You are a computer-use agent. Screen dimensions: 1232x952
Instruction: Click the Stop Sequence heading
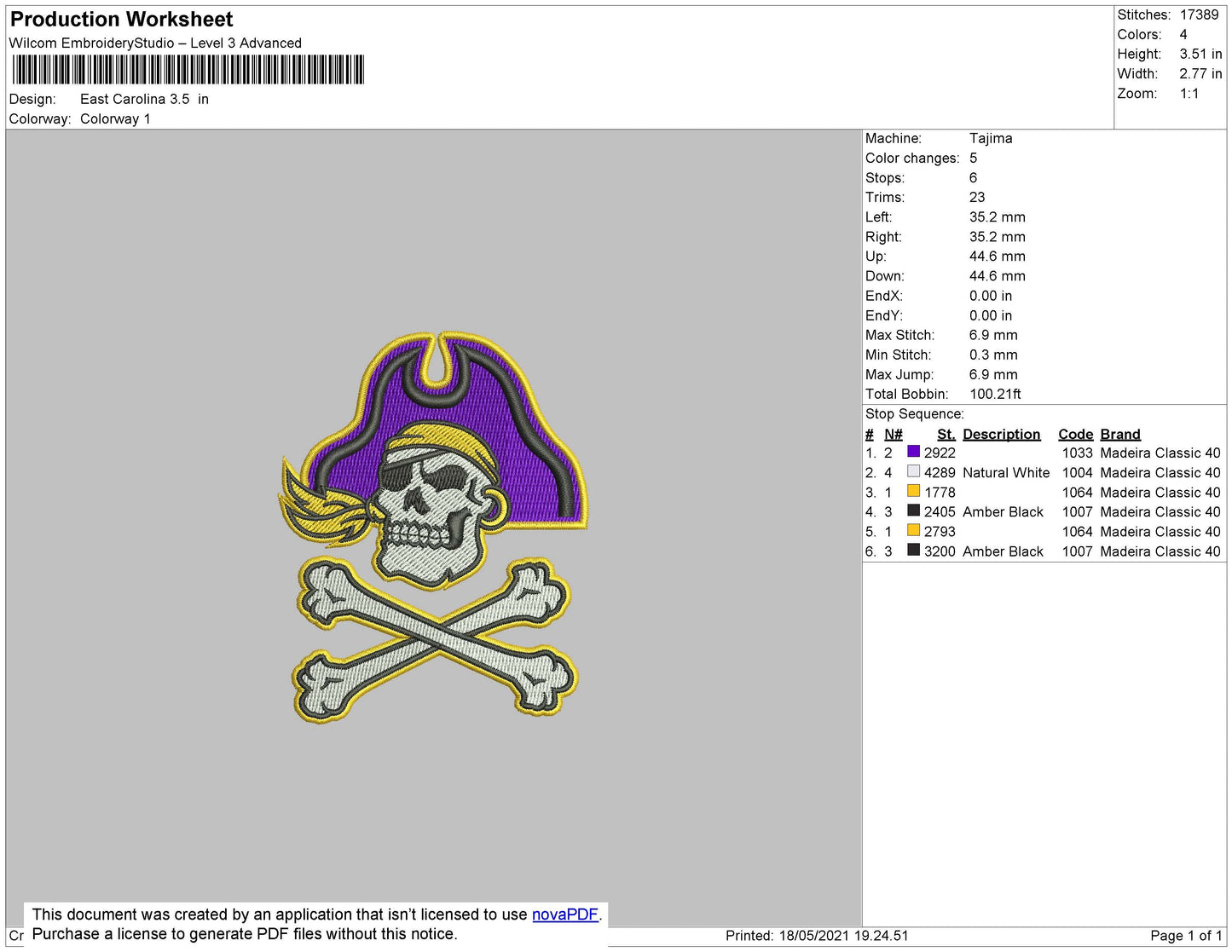915,413
